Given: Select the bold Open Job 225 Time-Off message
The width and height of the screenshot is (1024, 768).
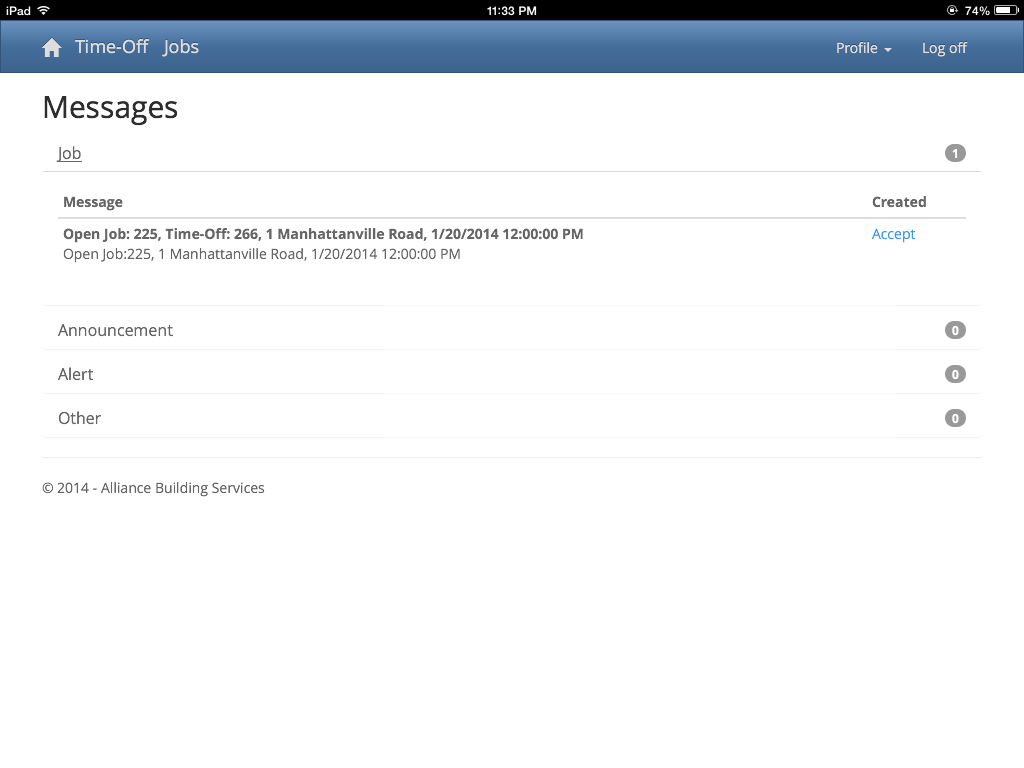Looking at the screenshot, I should [323, 234].
